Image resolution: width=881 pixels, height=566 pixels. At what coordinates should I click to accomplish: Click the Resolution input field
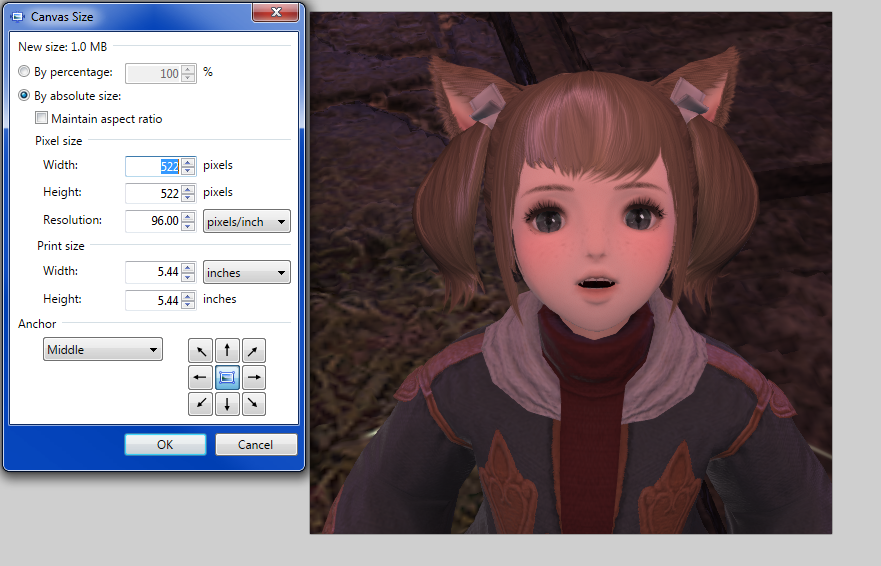pos(153,221)
